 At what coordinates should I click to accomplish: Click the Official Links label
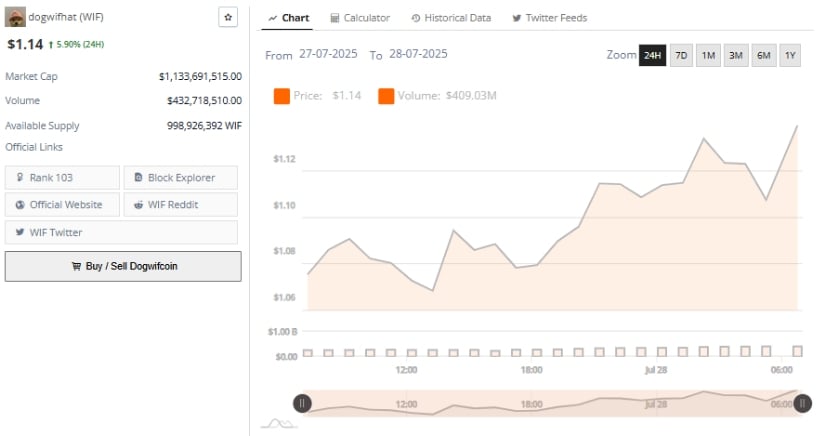[34, 147]
